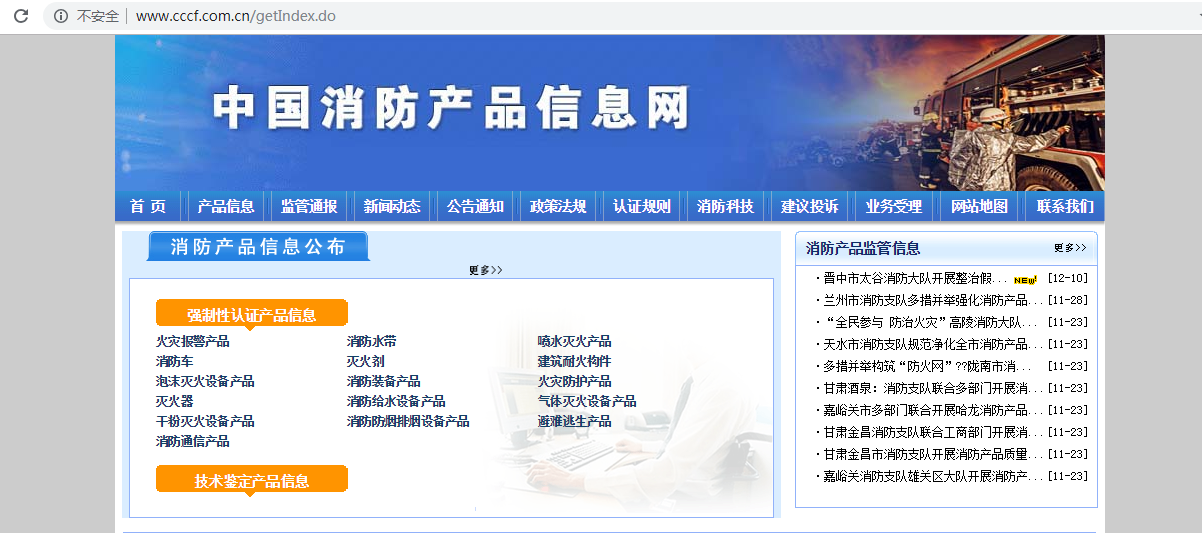Screen dimensions: 1202x533
Task: Click the 技术鉴定产品信息 orange button
Action: pyautogui.click(x=252, y=480)
